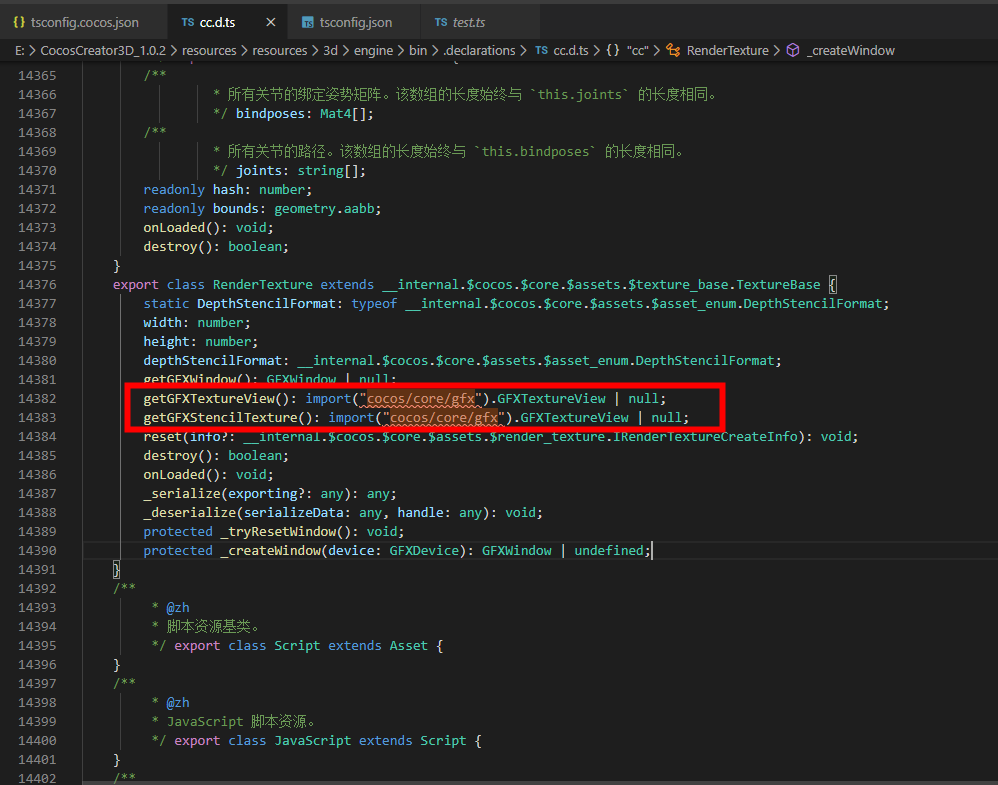Image resolution: width=998 pixels, height=785 pixels.
Task: Click the TS icon on test.ts tab
Action: click(x=441, y=22)
